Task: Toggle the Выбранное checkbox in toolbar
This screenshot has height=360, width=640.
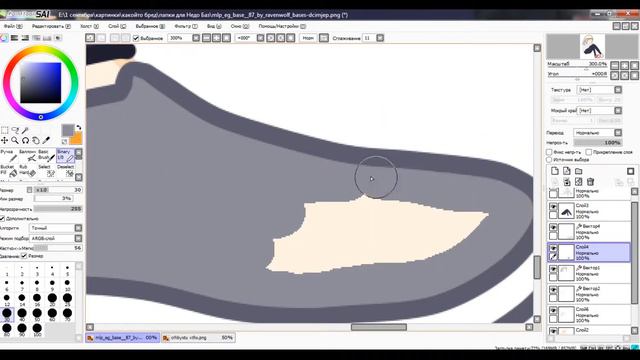Action: [136, 38]
